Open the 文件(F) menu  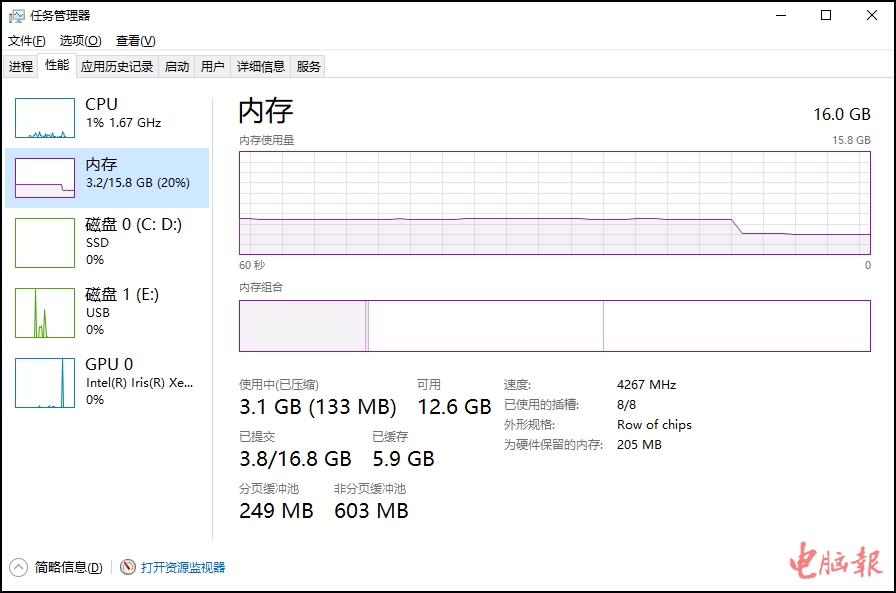27,41
